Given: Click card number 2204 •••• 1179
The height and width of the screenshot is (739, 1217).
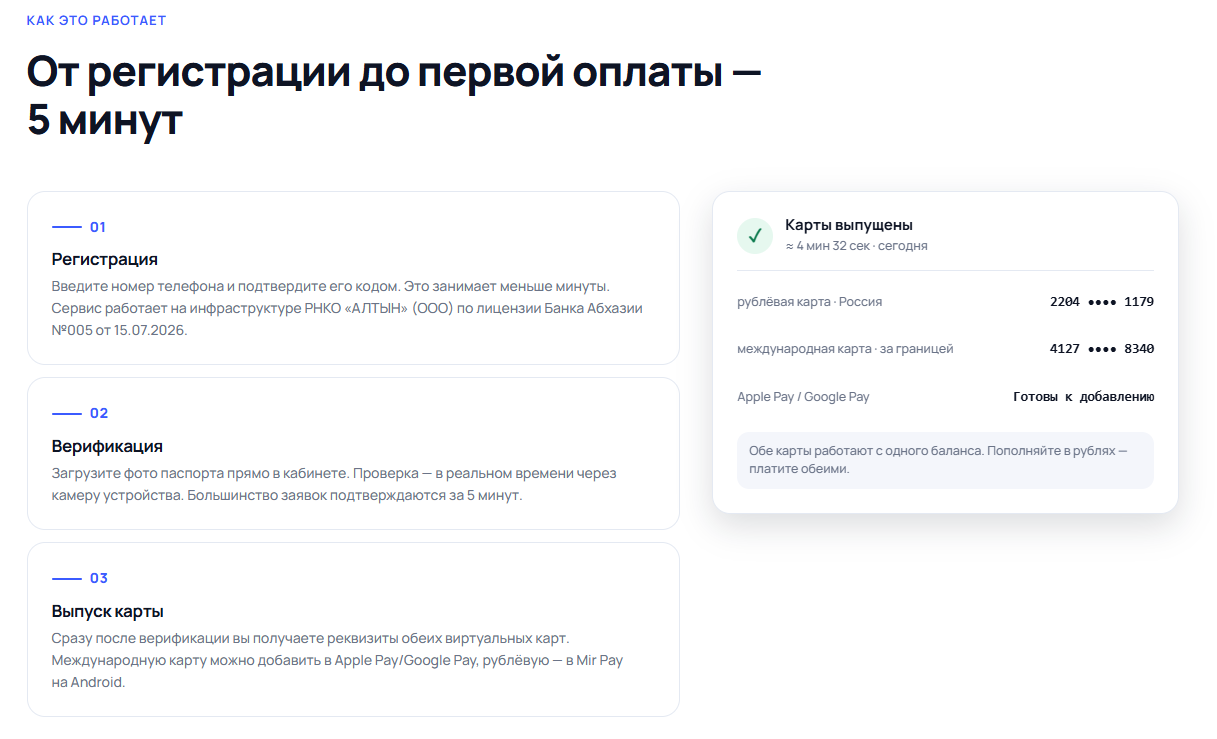Looking at the screenshot, I should coord(1102,301).
